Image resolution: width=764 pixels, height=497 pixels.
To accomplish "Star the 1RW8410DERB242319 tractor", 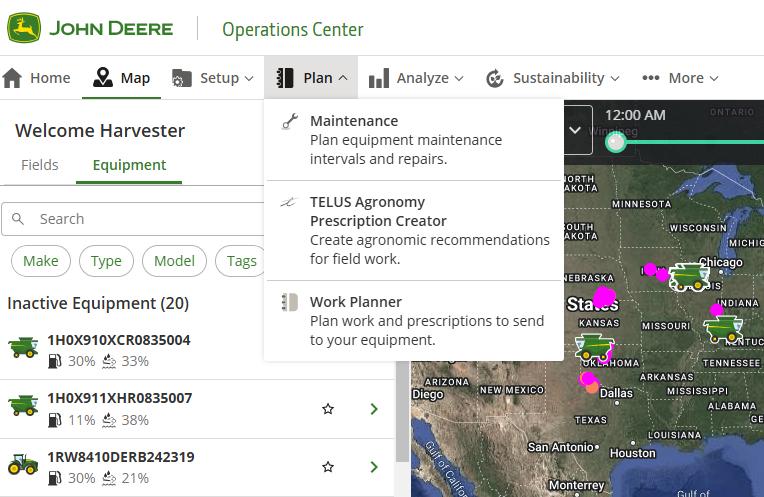I will click(x=328, y=467).
